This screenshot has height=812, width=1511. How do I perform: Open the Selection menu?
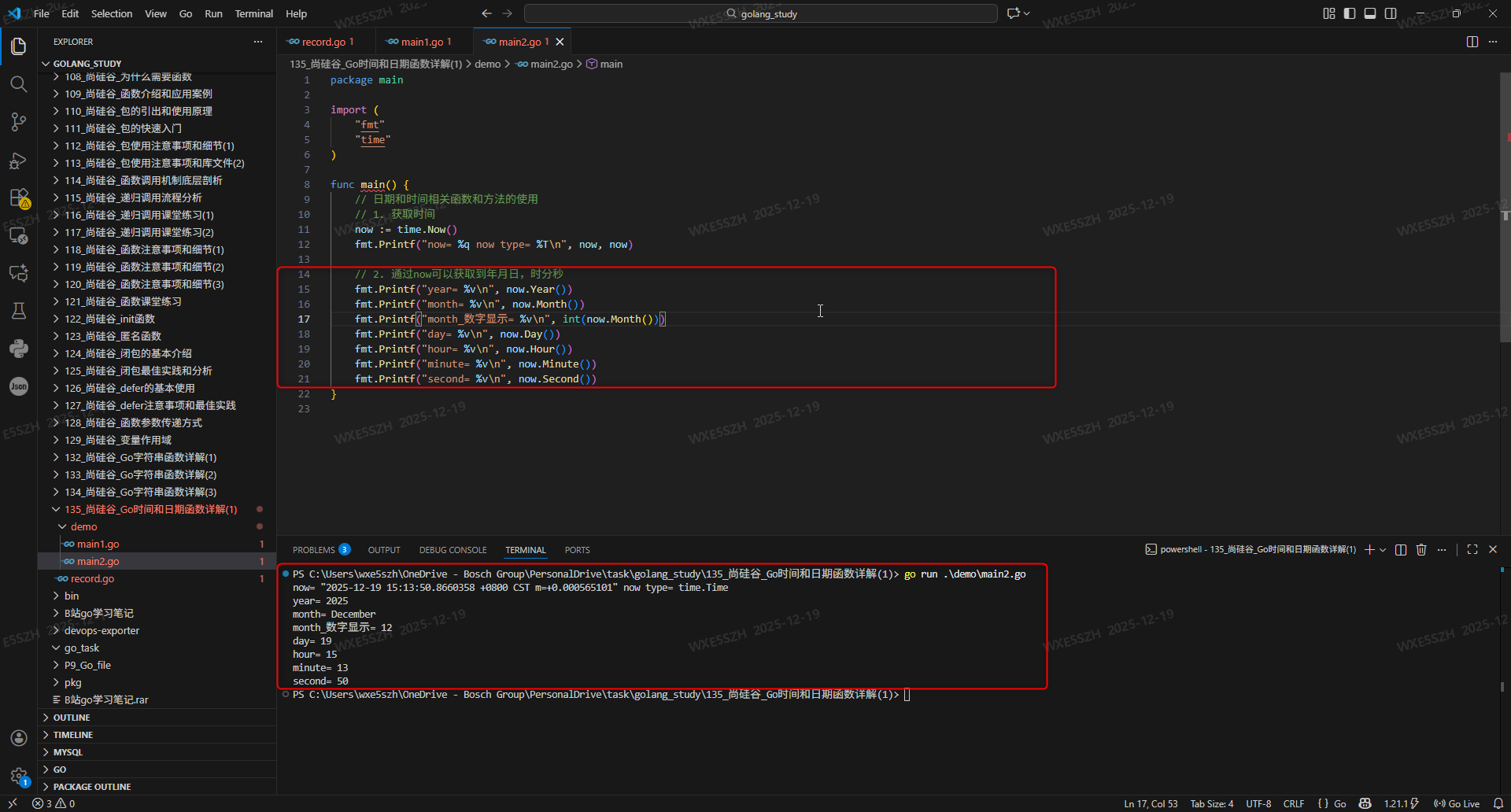coord(112,13)
